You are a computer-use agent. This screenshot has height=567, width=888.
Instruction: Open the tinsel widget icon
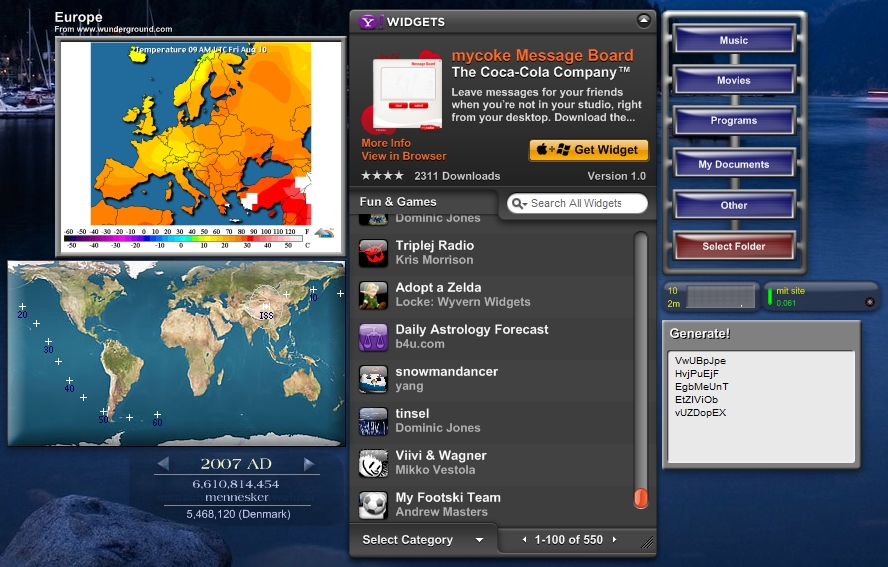373,421
